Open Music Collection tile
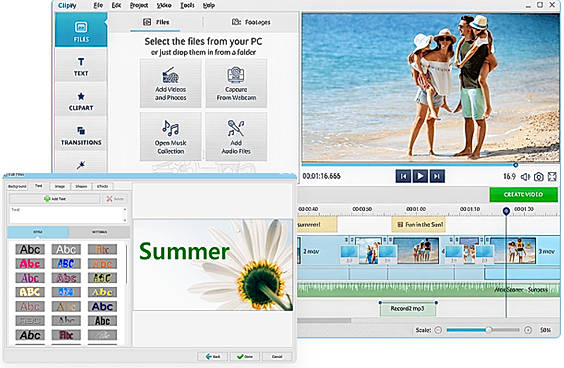 point(170,136)
